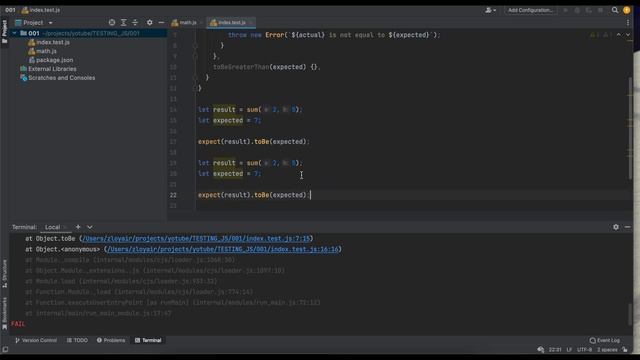Collapse the 001 project folder

(x=15, y=33)
